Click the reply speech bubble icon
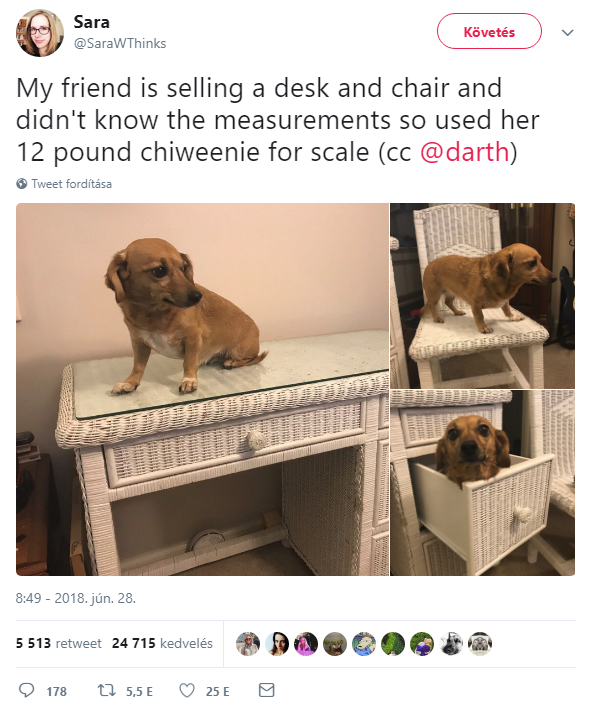This screenshot has width=599, height=723. (26, 690)
